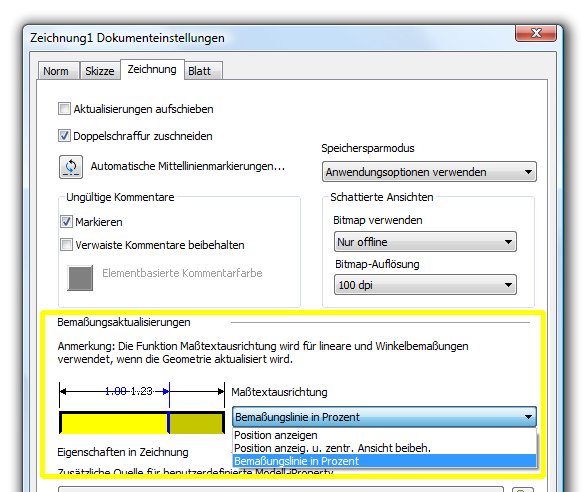Click the Elementbasierte Kommentarfarbe gray swatch

[80, 278]
